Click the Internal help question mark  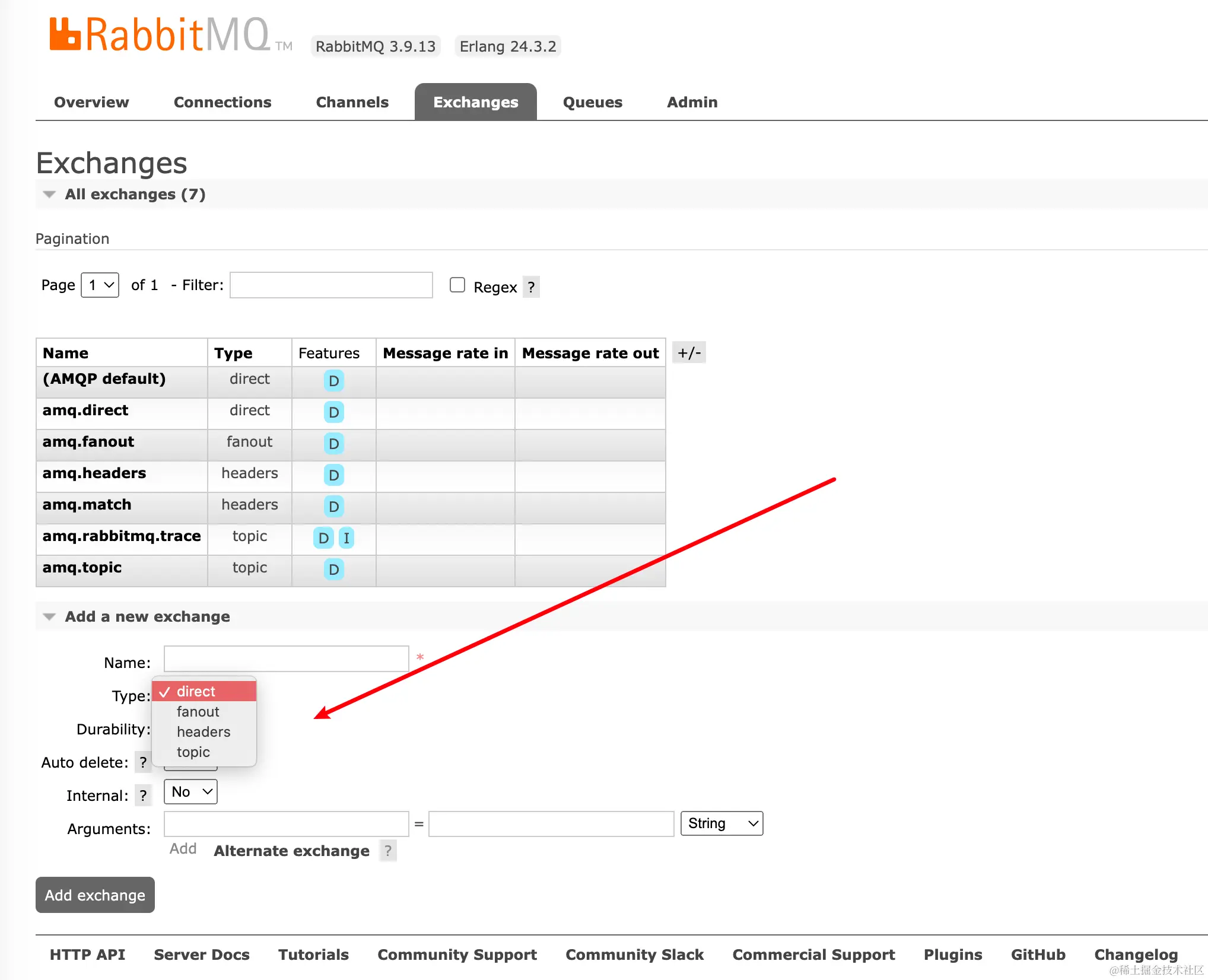coord(143,796)
